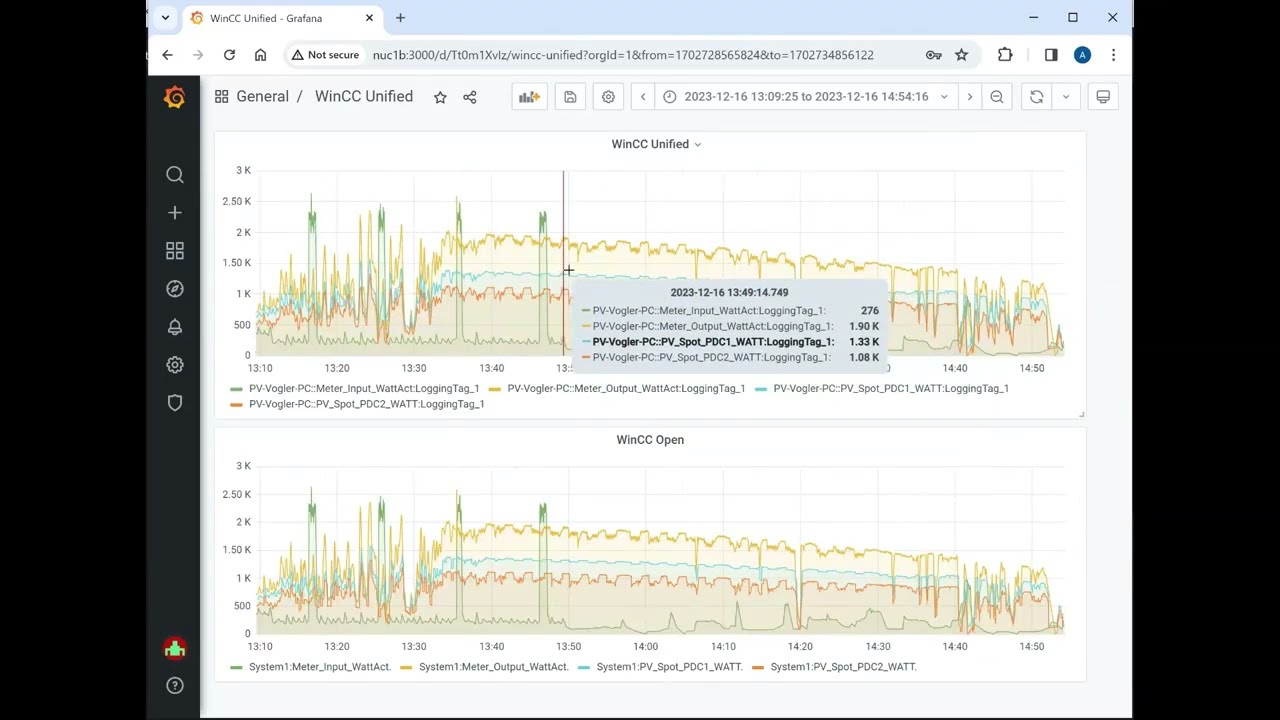Viewport: 1280px width, 720px height.
Task: Toggle browser side panel
Action: click(x=1051, y=55)
